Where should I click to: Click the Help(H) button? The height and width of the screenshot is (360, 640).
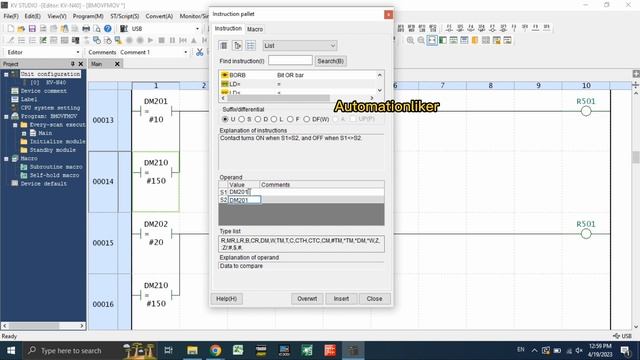(x=227, y=299)
